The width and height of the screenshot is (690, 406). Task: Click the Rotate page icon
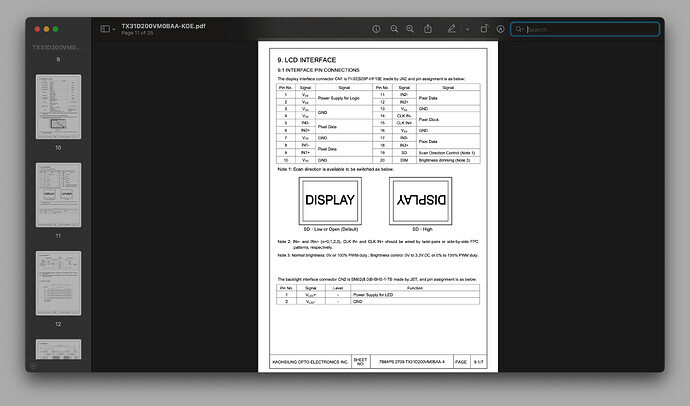point(483,29)
